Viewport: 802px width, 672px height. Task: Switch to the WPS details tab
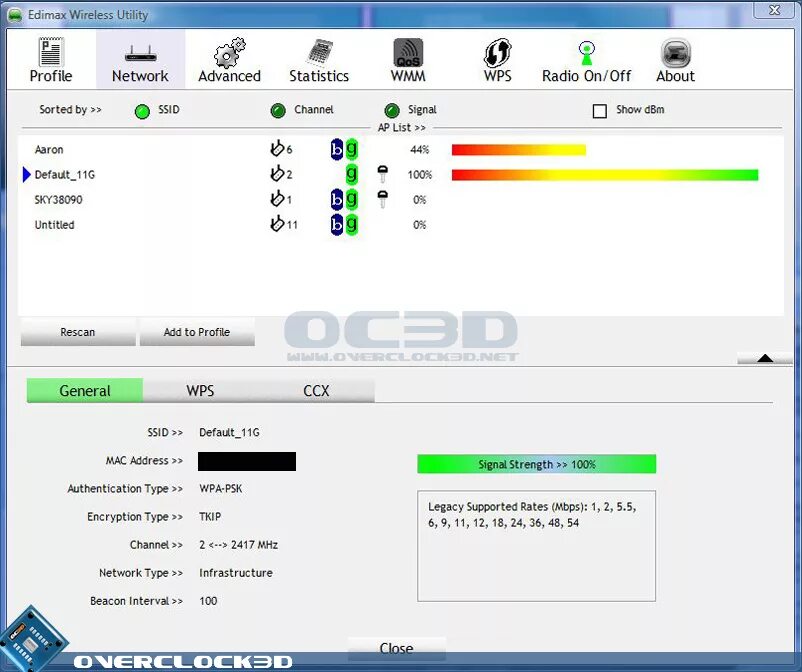200,391
